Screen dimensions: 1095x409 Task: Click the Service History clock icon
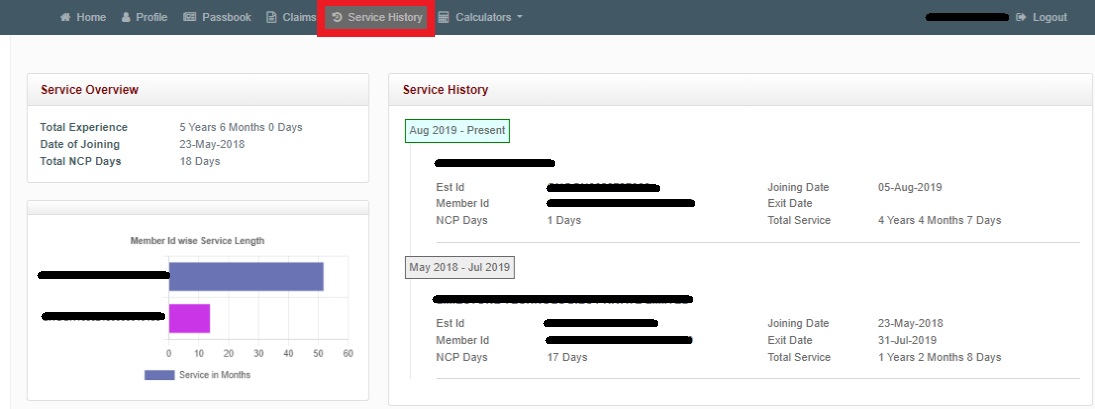click(x=337, y=18)
